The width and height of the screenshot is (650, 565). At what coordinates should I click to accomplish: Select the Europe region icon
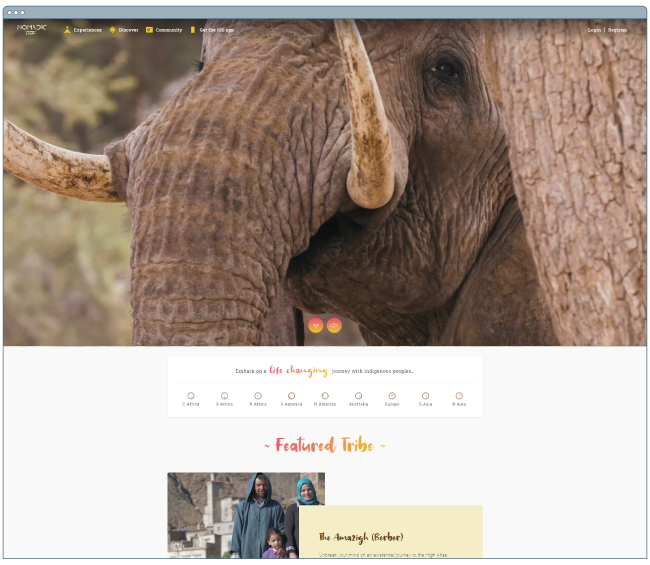tap(392, 396)
